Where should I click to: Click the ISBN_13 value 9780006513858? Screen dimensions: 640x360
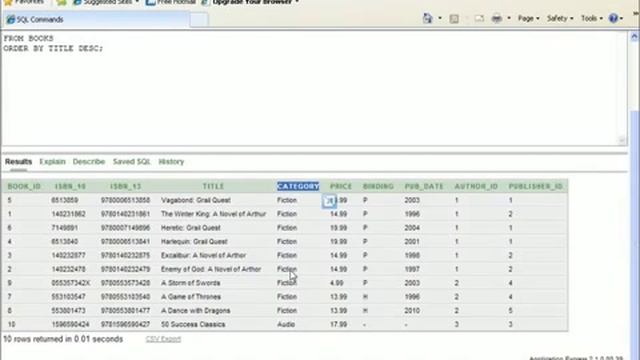[x=125, y=200]
